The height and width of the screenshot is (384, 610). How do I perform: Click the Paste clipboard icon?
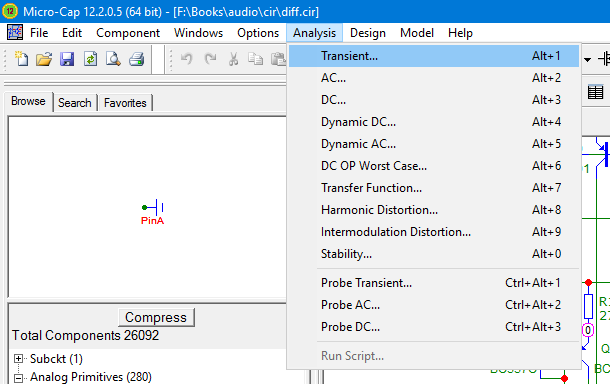pos(278,59)
